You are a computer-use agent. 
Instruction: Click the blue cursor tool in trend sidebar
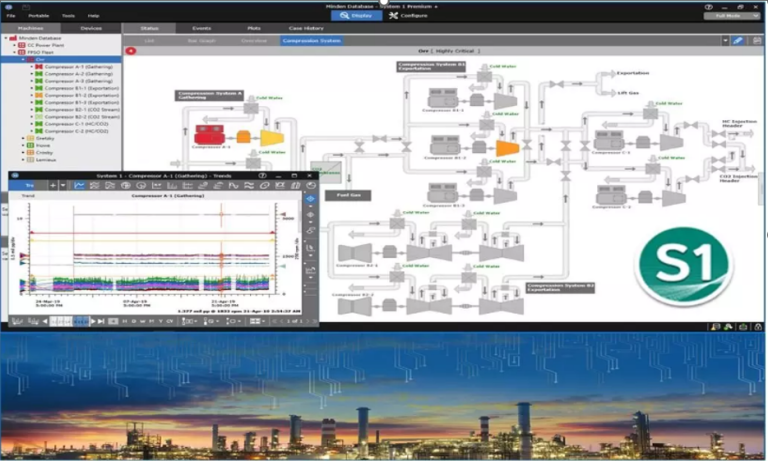(x=311, y=199)
